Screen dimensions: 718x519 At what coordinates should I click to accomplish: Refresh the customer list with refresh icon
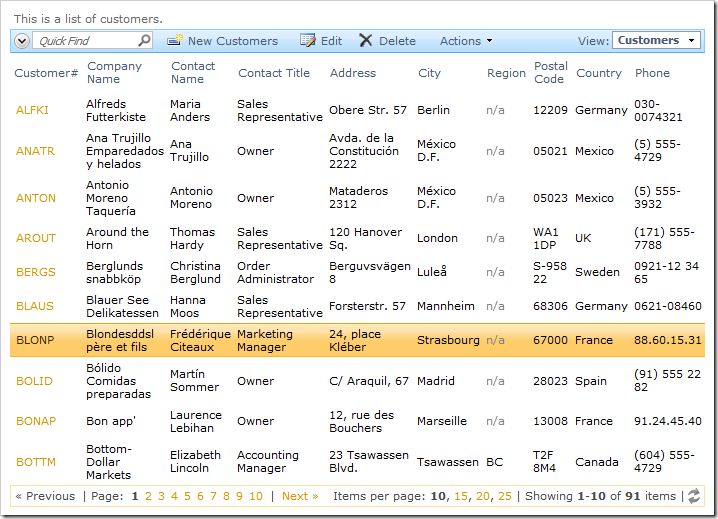[694, 496]
